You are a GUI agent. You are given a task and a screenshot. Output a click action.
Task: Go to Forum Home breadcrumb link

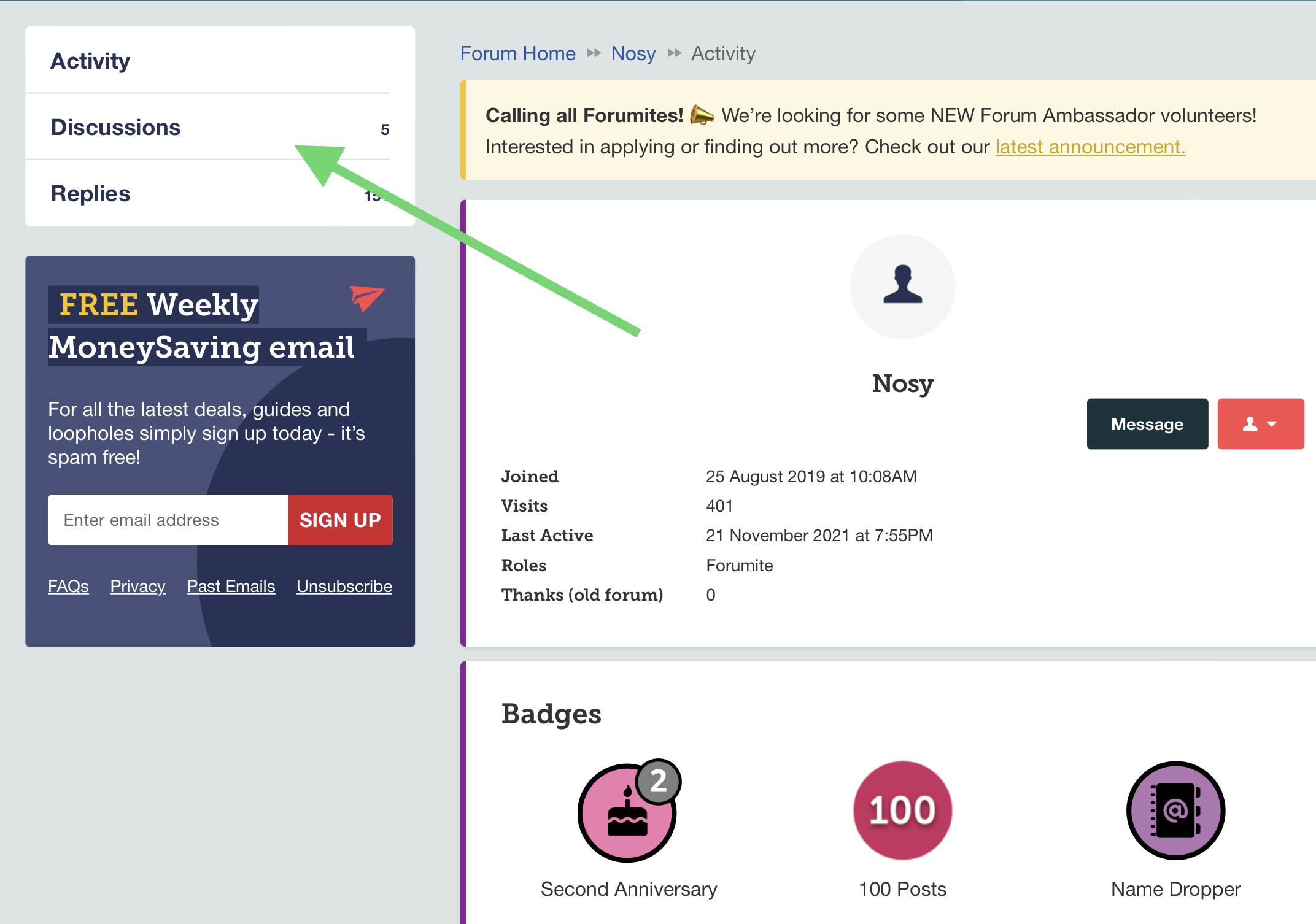point(517,53)
